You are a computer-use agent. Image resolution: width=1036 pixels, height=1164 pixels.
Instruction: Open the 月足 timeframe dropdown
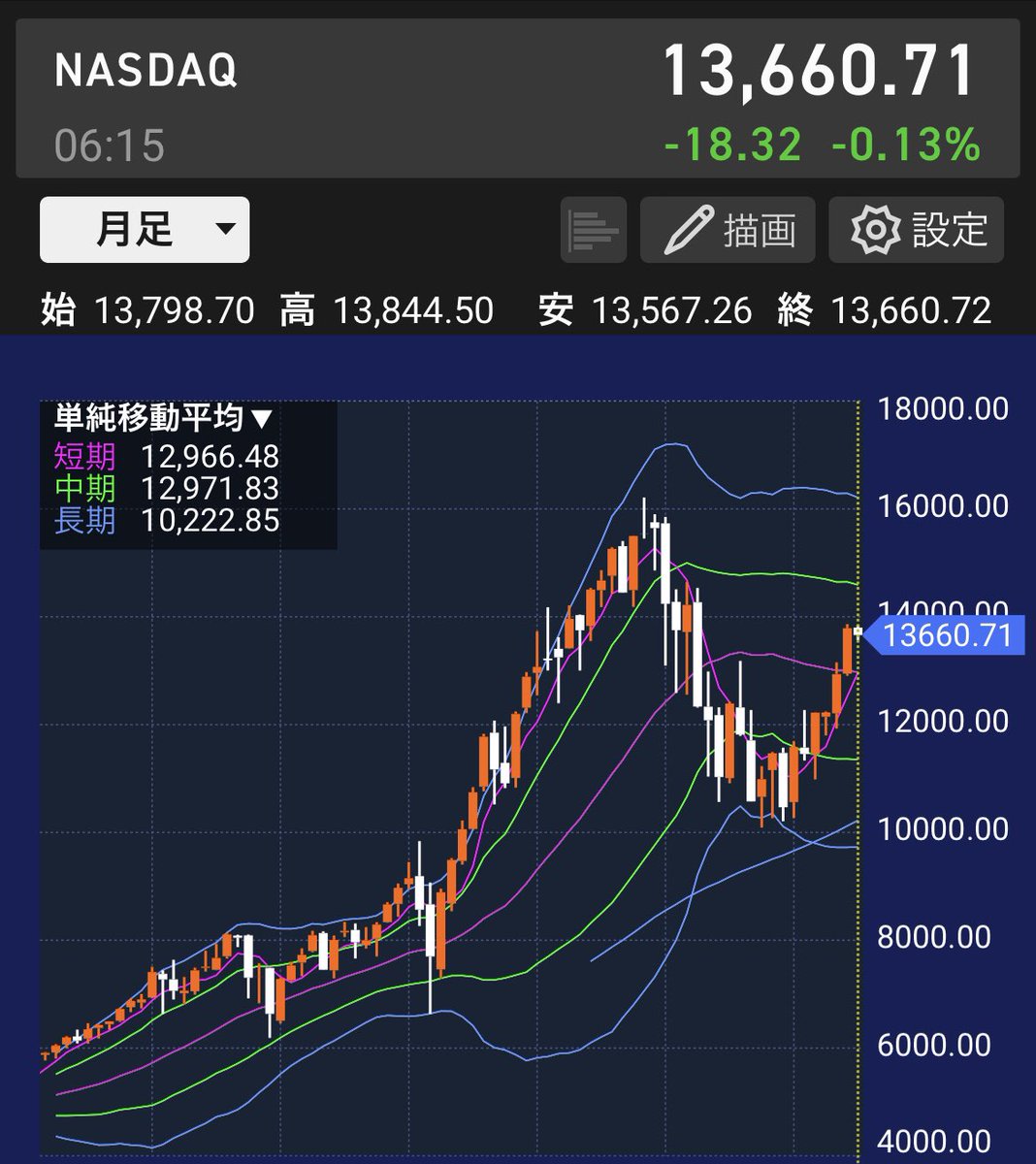tap(145, 230)
